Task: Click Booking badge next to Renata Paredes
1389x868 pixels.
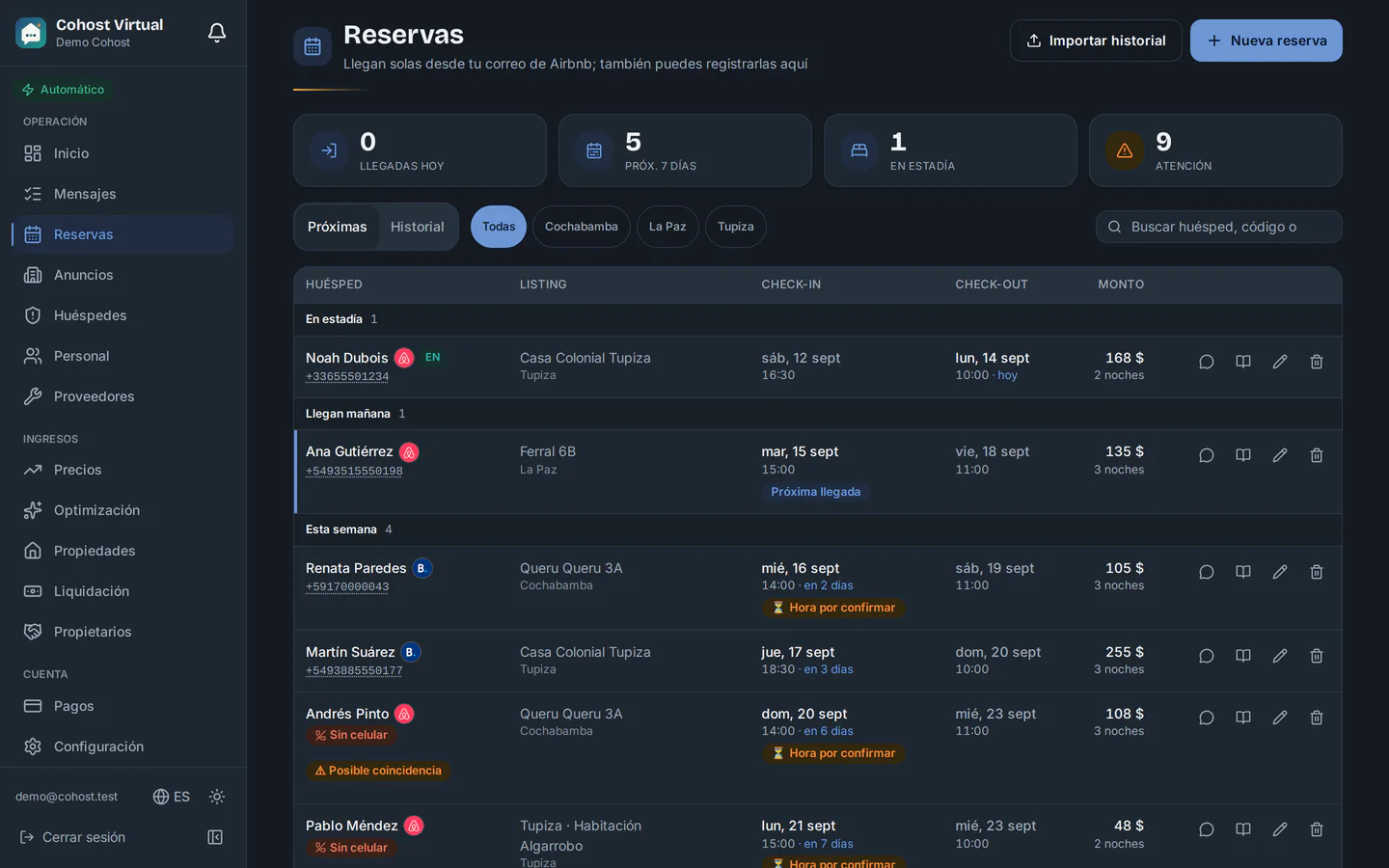Action: click(422, 568)
